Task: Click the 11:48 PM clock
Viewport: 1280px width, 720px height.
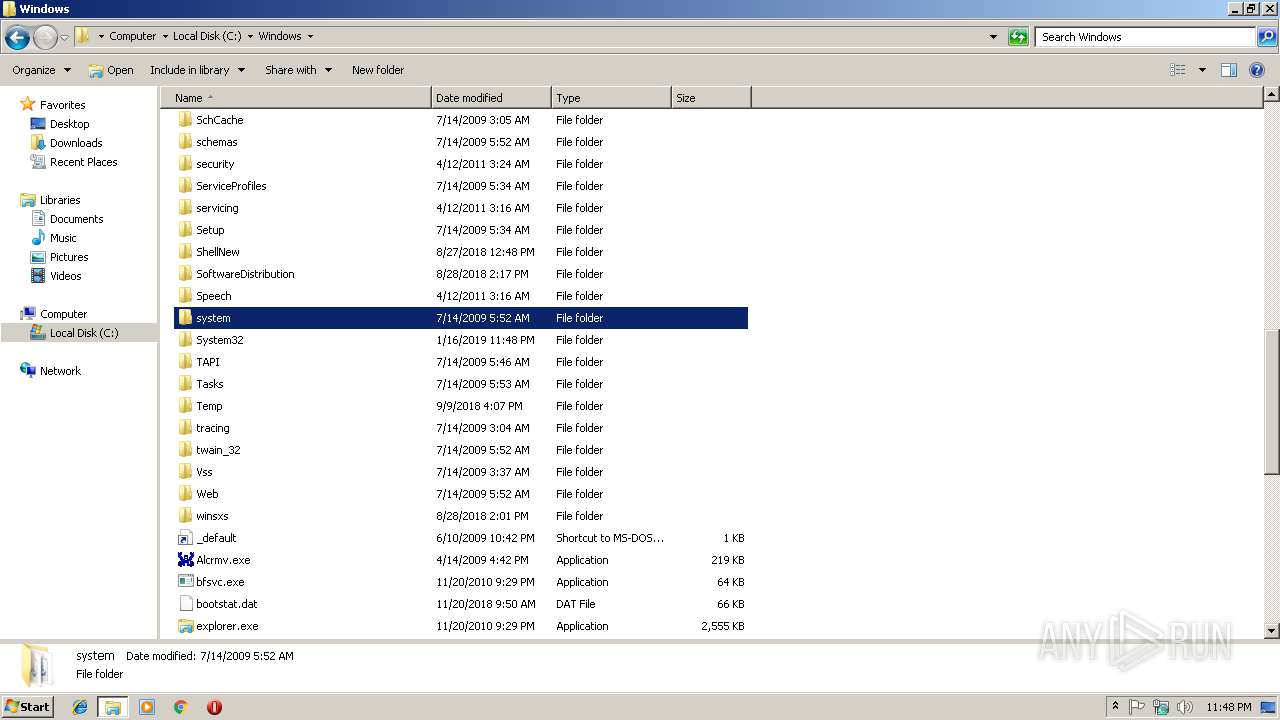Action: click(1228, 707)
